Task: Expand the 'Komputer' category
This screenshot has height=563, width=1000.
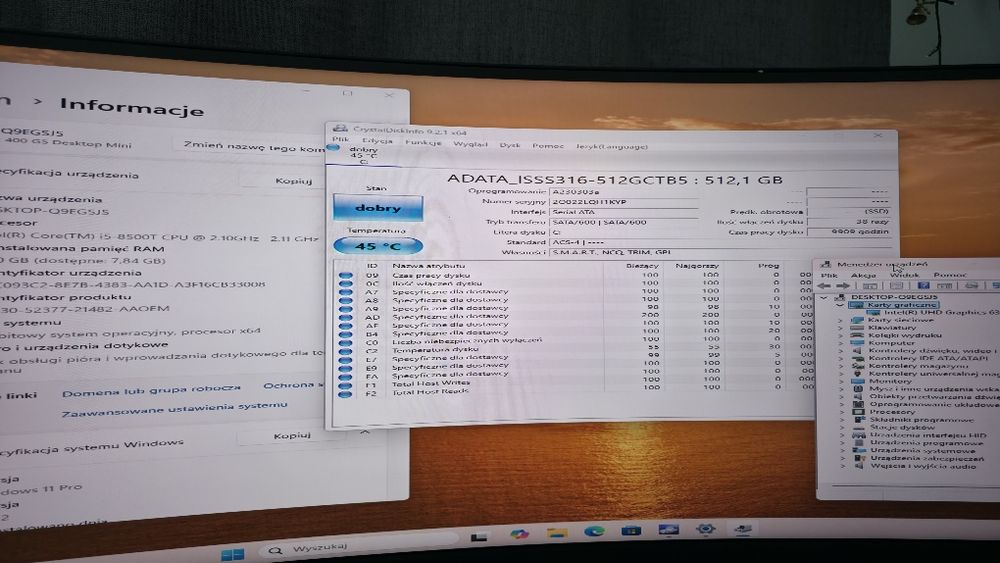Action: [x=841, y=343]
